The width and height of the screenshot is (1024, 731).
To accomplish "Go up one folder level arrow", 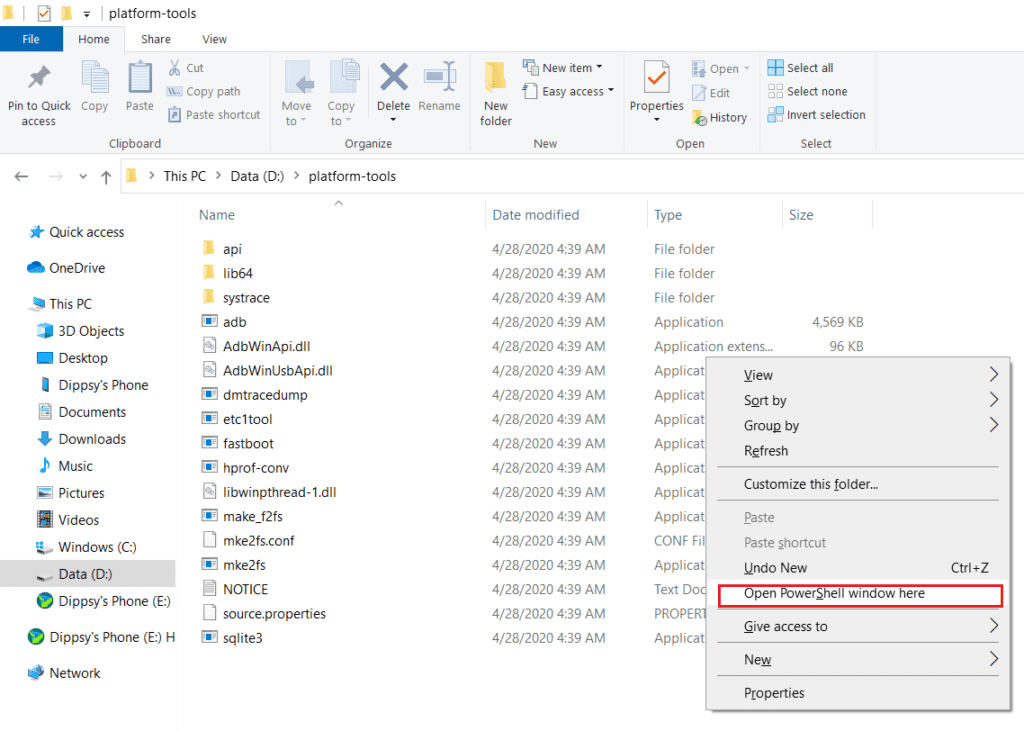I will (106, 176).
